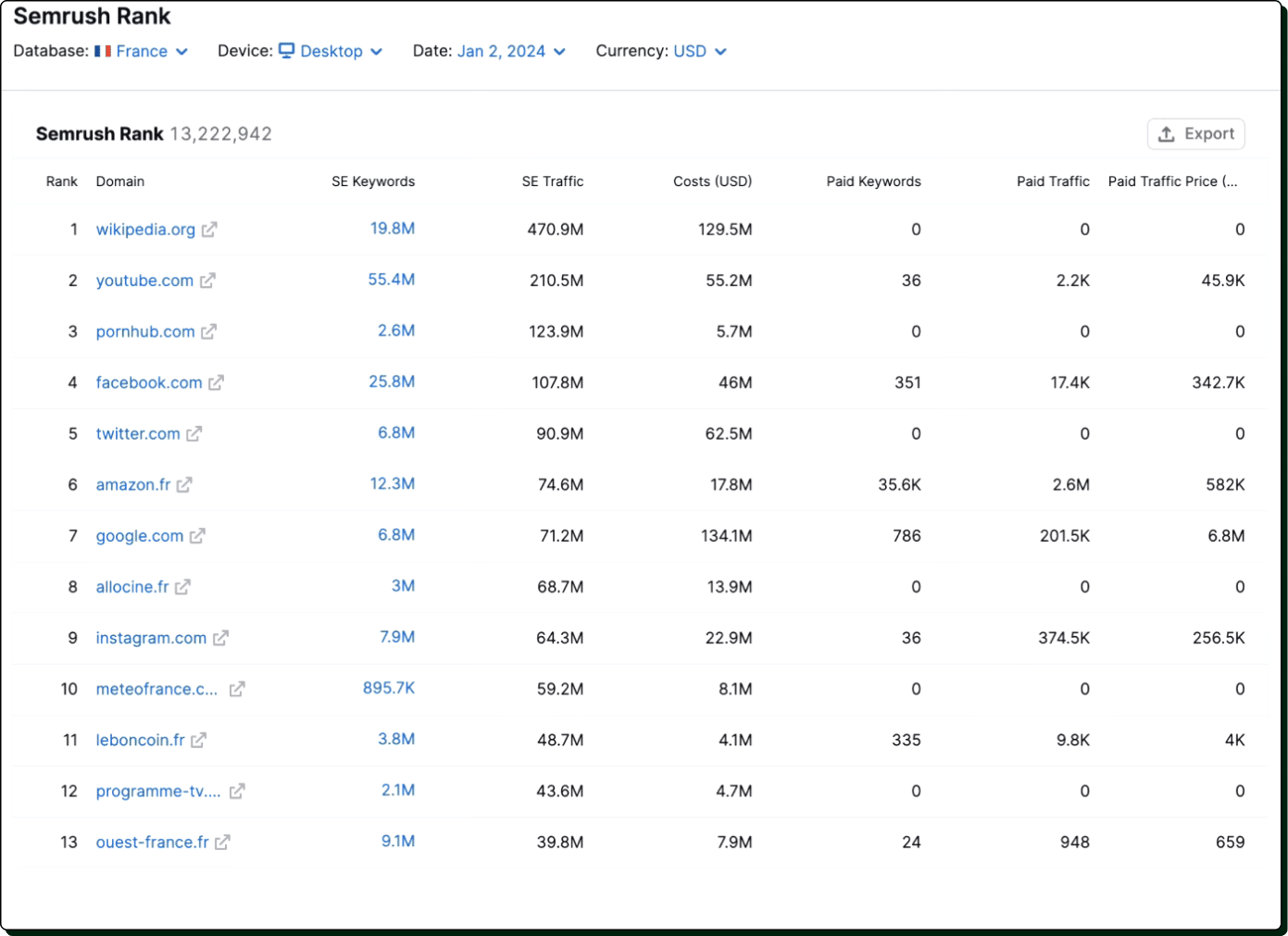Image resolution: width=1288 pixels, height=936 pixels.
Task: Open external link icon next to allocine.fr
Action: 182,587
